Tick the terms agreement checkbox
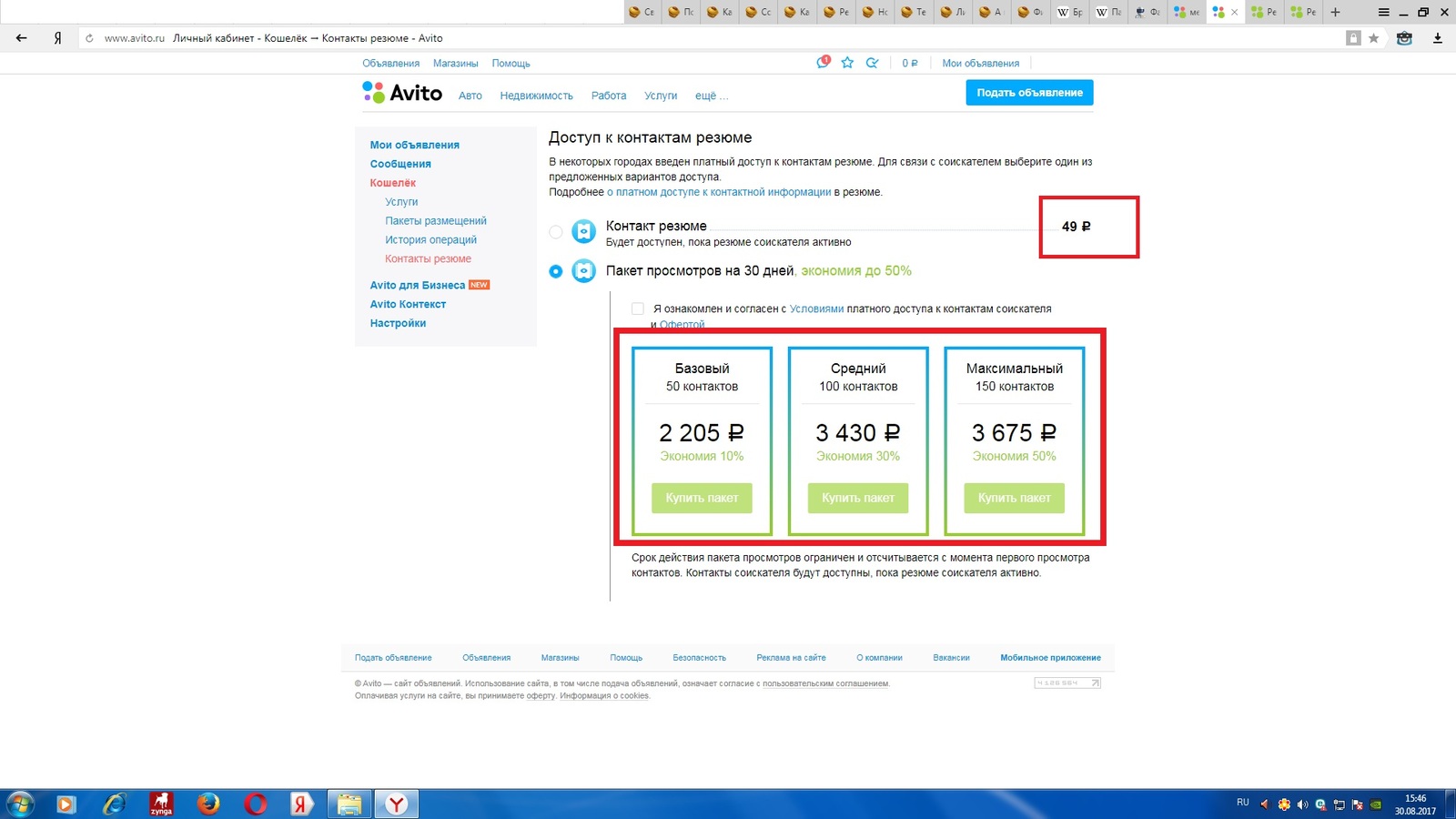 tap(638, 308)
